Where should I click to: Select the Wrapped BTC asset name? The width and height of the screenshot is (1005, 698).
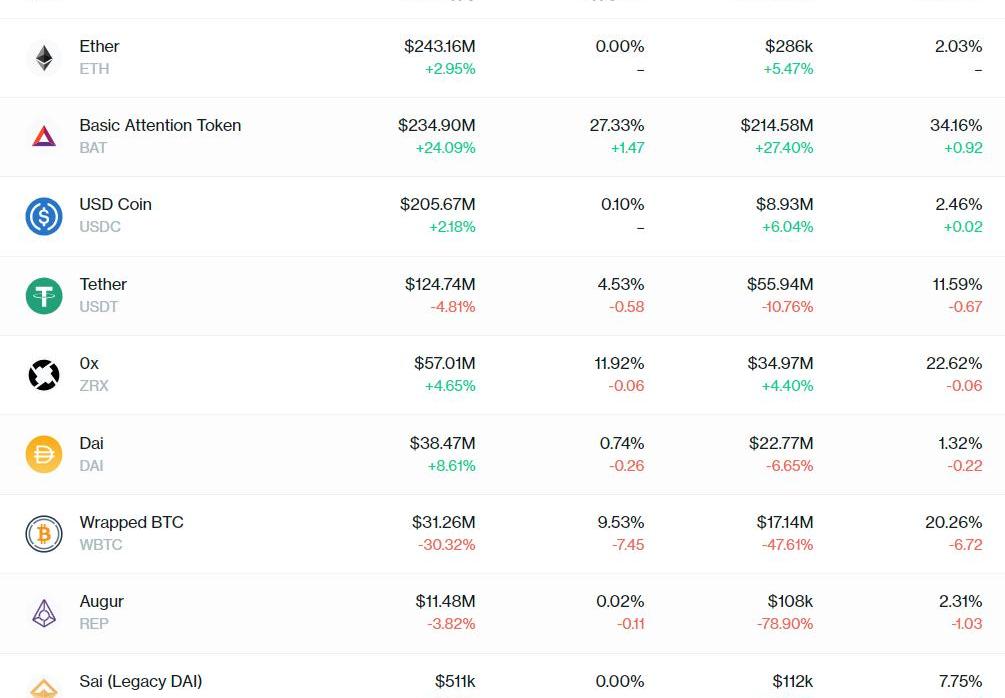(x=131, y=523)
